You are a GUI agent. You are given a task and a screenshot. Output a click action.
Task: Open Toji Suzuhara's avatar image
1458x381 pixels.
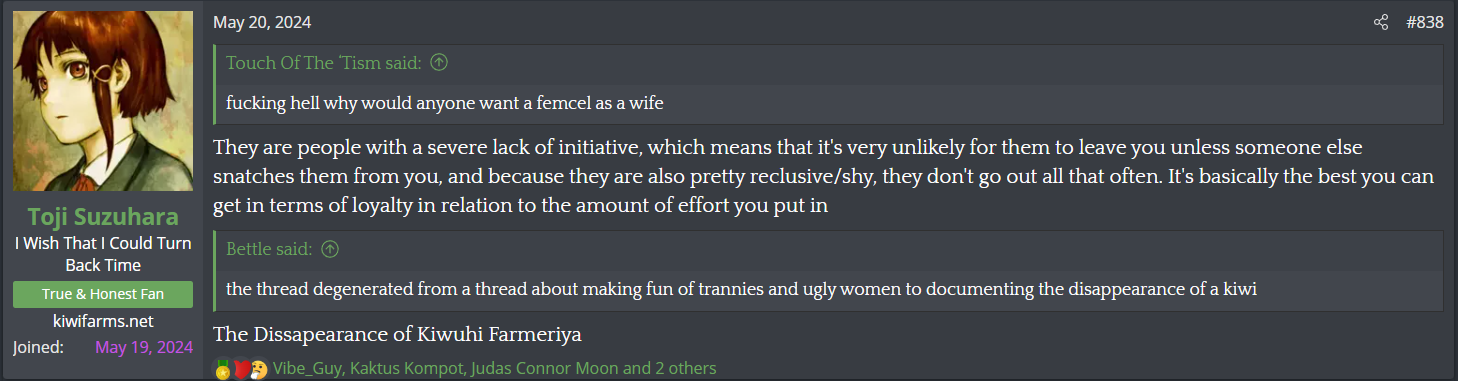click(103, 101)
